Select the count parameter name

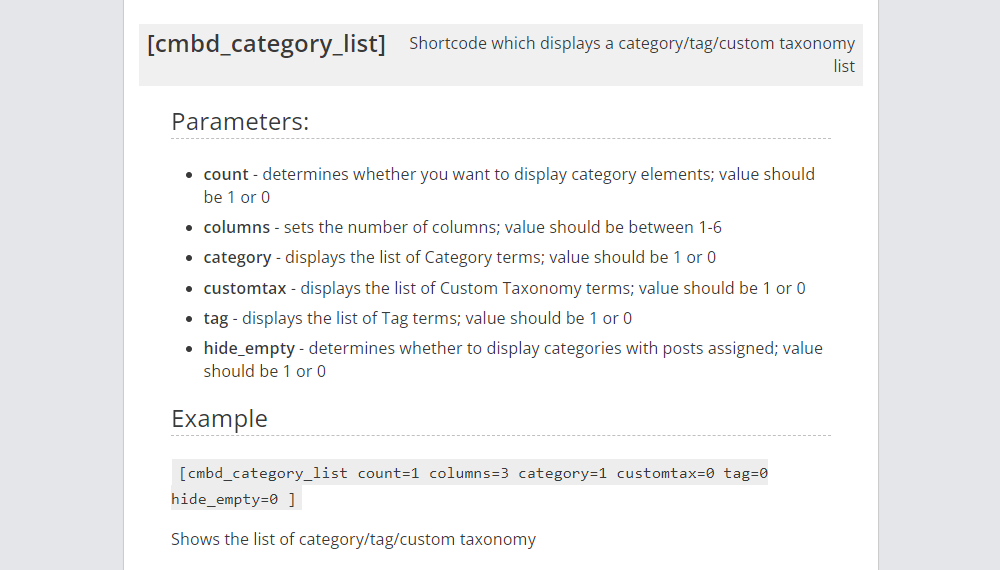pyautogui.click(x=226, y=174)
